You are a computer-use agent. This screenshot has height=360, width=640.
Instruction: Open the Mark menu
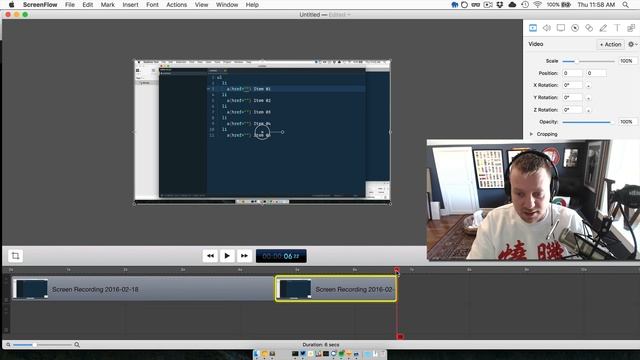(x=108, y=5)
